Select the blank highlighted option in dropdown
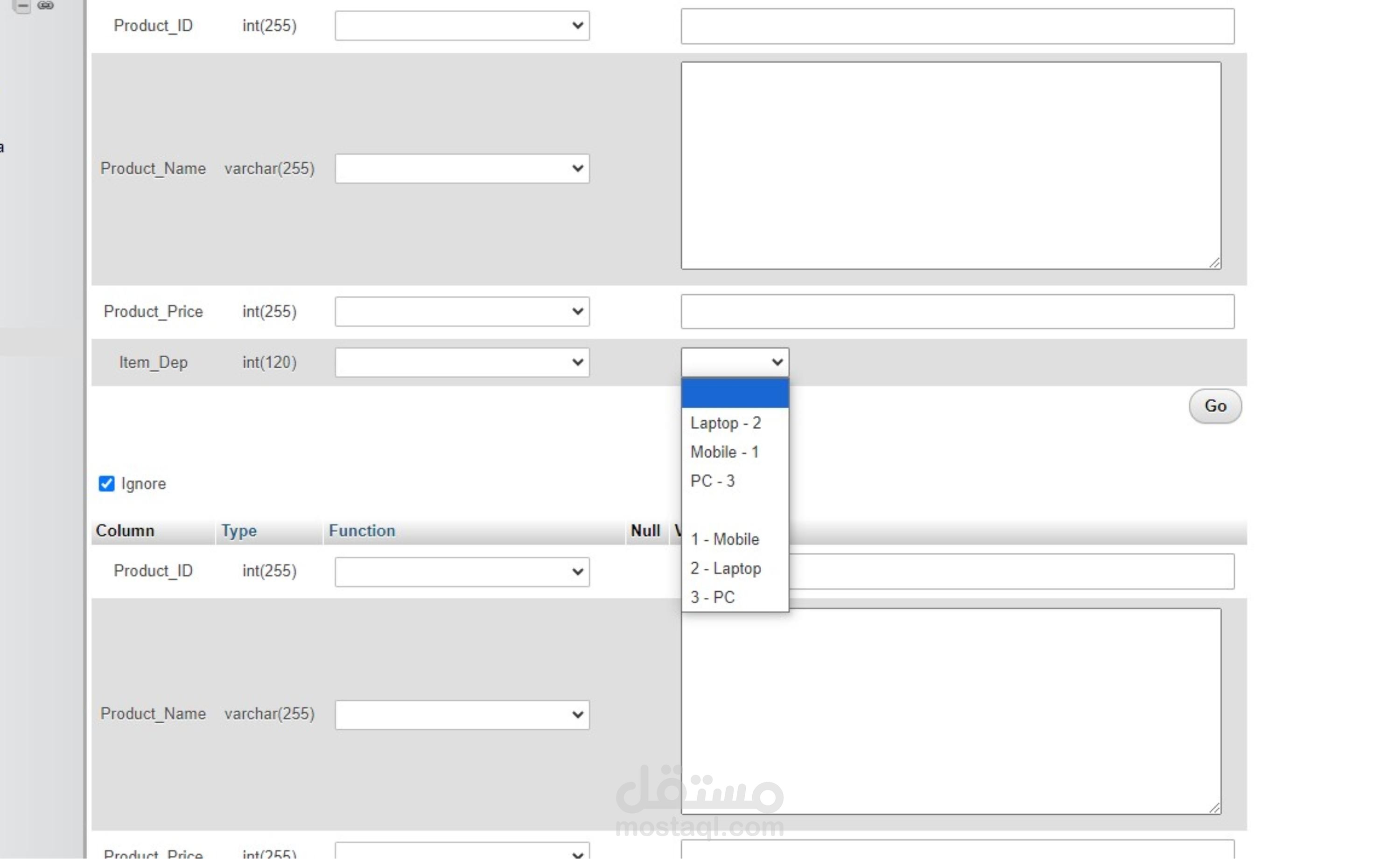This screenshot has height=859, width=1400. click(735, 394)
